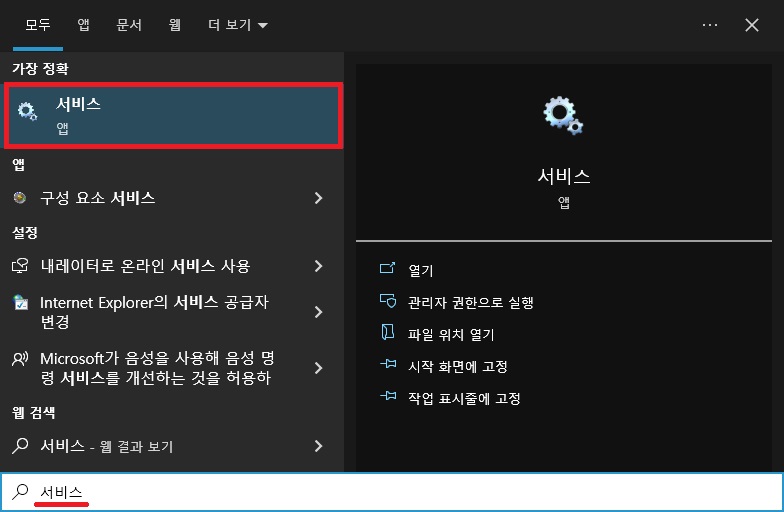Click the admin shield icon
The image size is (784, 512).
388,301
